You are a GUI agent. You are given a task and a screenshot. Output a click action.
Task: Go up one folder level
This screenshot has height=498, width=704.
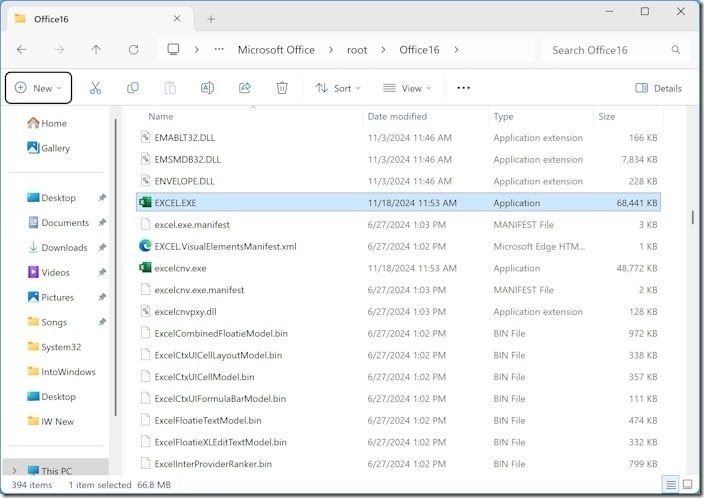tap(96, 50)
